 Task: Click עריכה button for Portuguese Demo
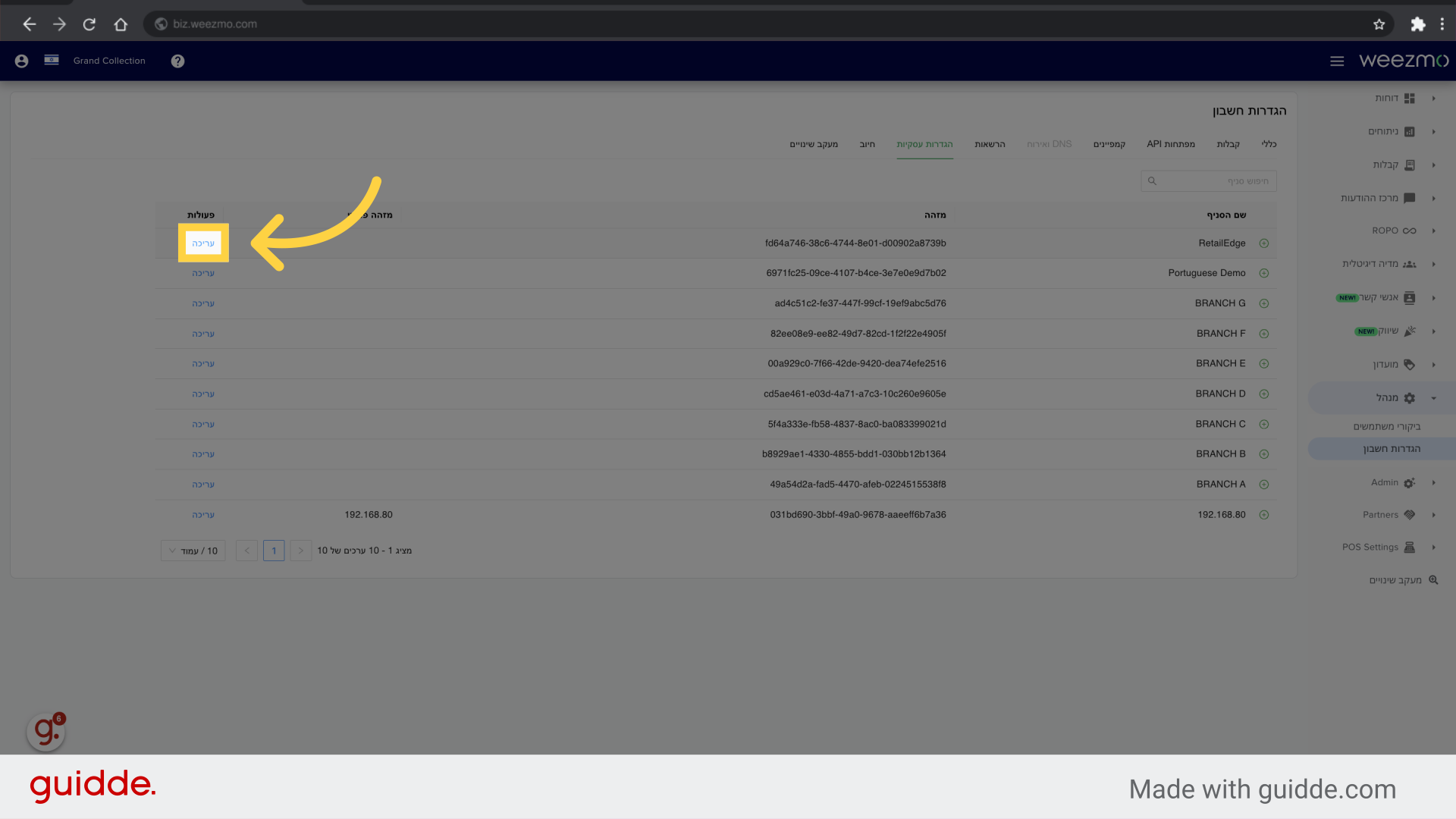[203, 273]
